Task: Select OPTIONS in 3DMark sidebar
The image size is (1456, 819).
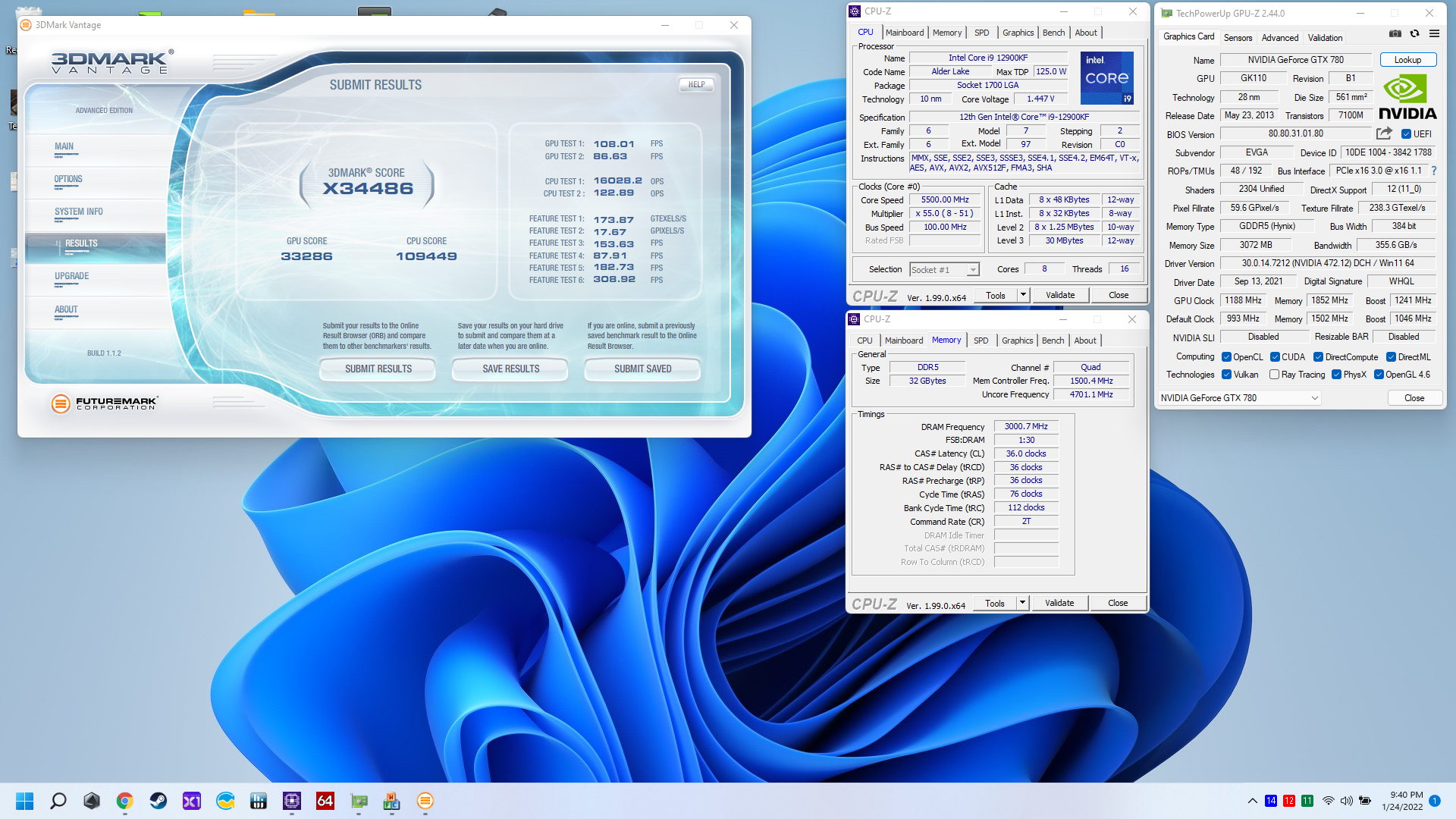Action: pos(68,180)
